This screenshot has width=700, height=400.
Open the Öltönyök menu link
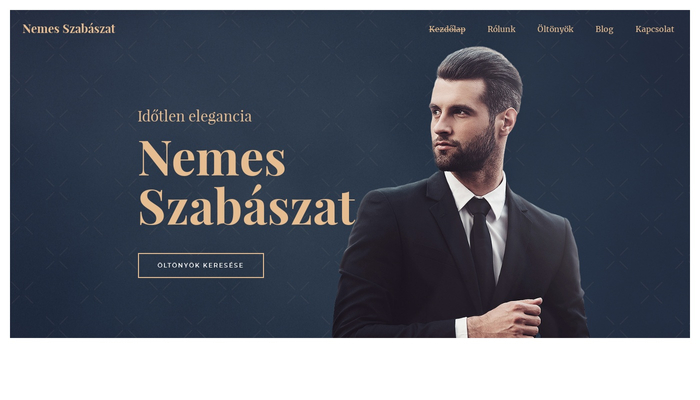click(x=555, y=29)
